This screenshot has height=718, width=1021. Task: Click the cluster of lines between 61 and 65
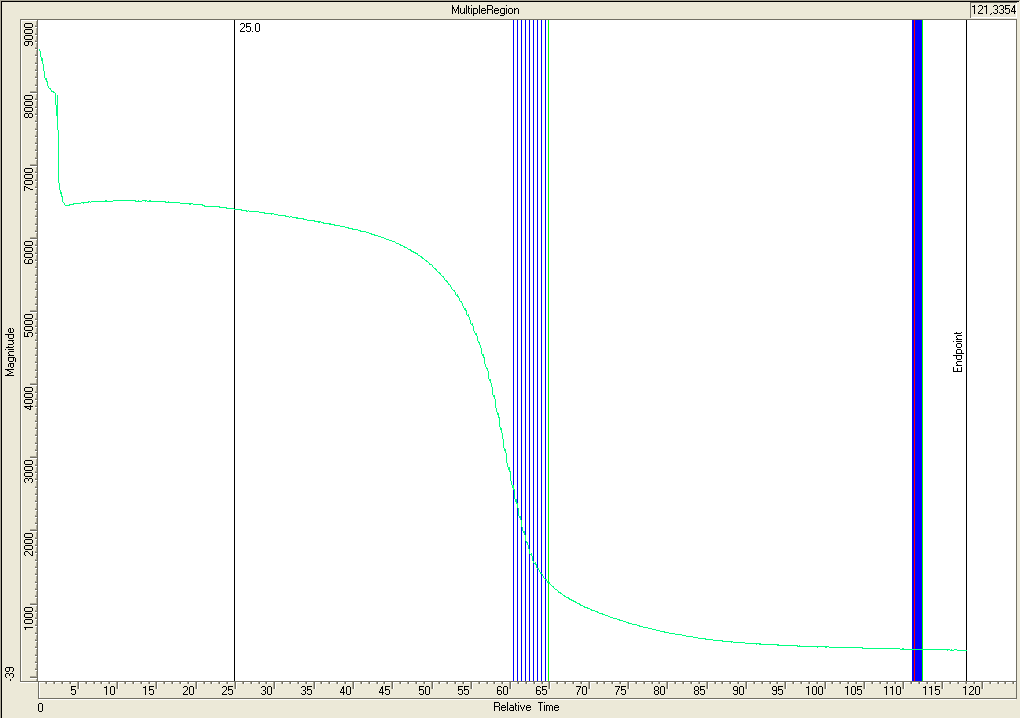528,300
